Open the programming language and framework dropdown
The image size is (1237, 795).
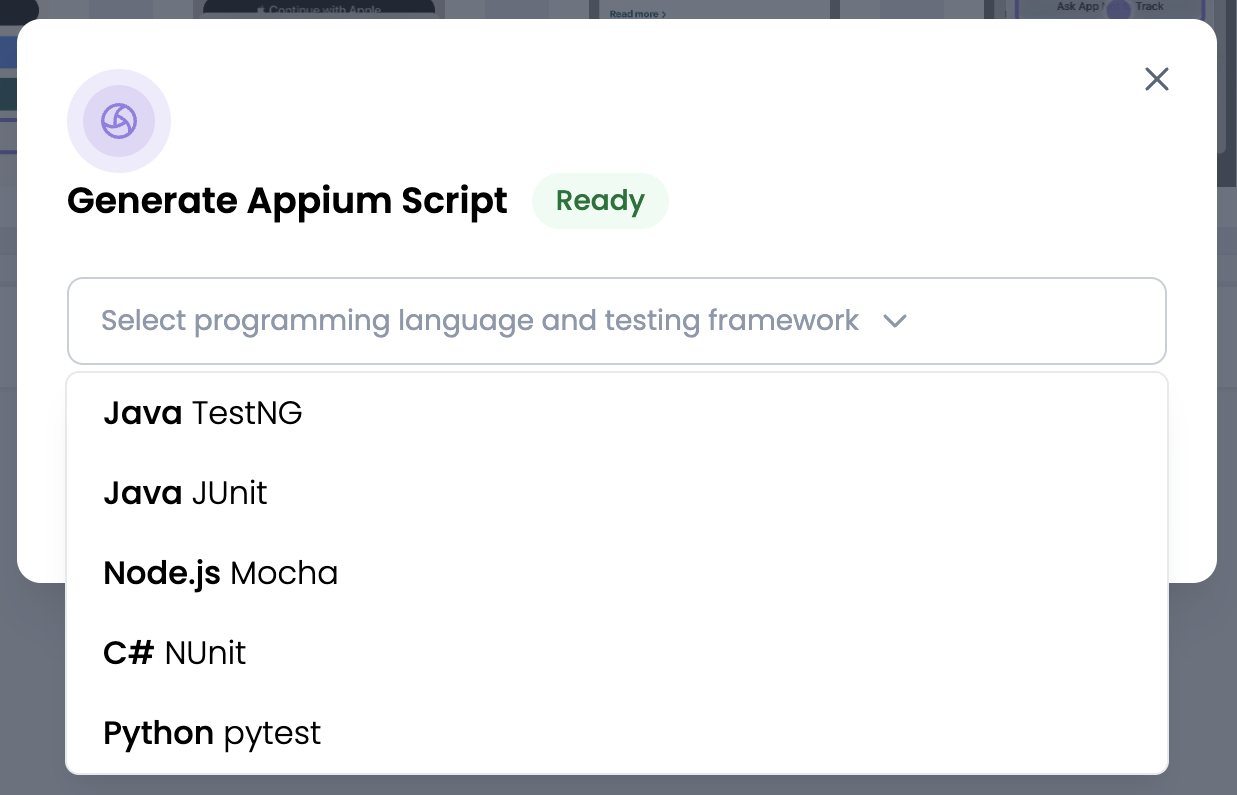(x=617, y=321)
